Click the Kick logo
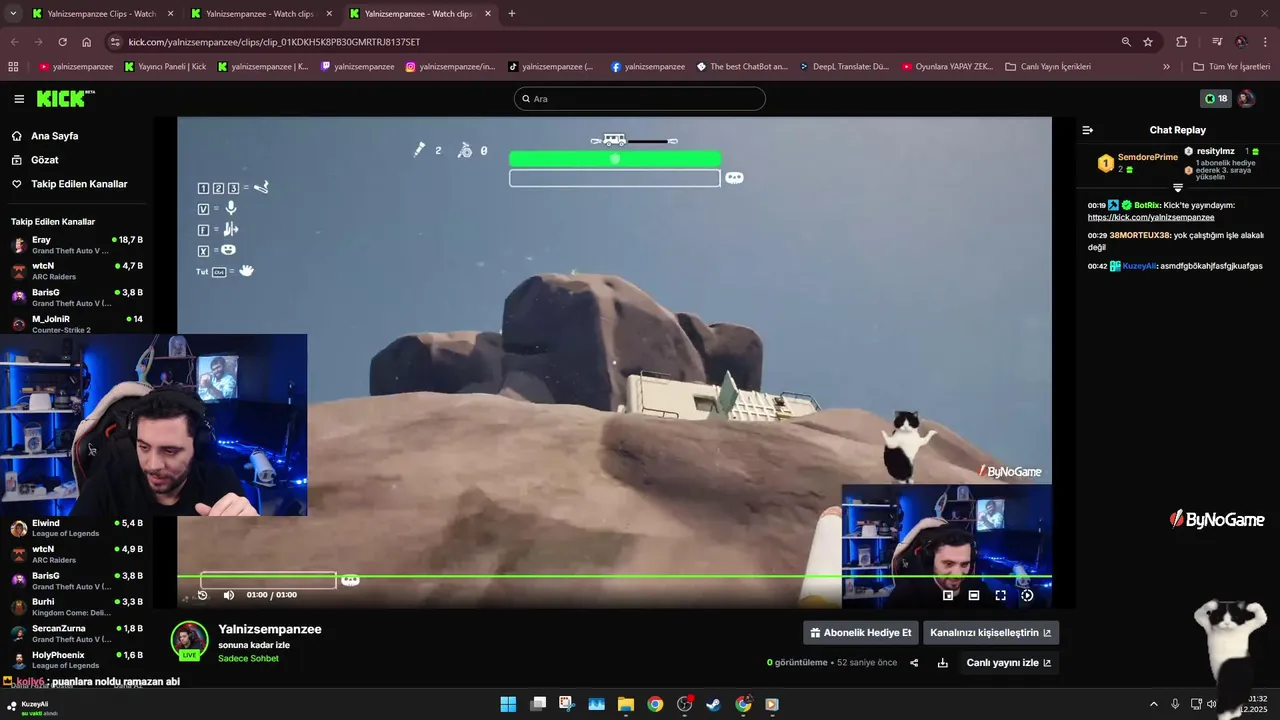This screenshot has height=720, width=1280. point(65,99)
